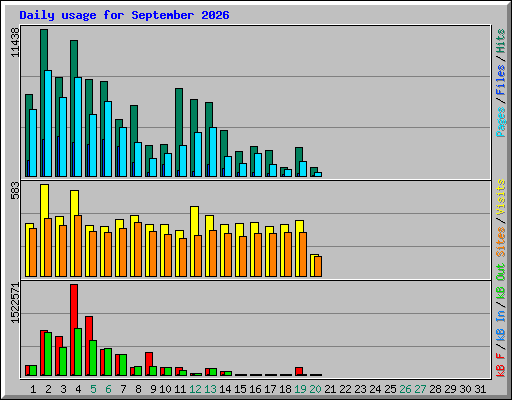The image size is (512, 400).
Task: Click day label 30 on the x-axis
Action: coord(465,389)
